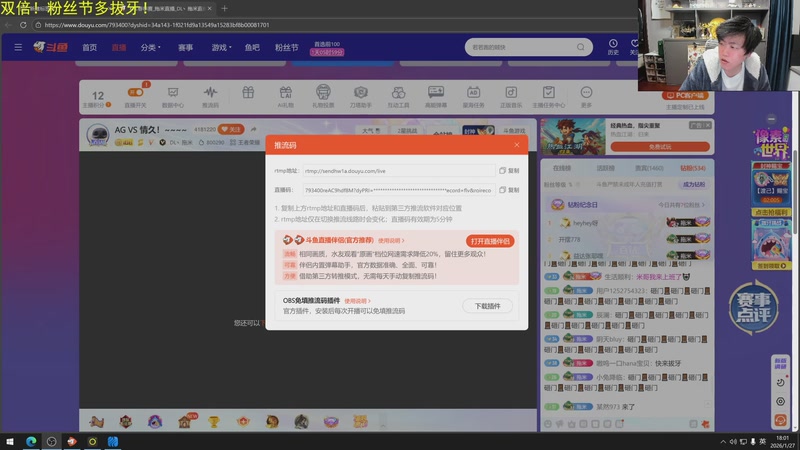Open 赛事 navigation item
This screenshot has width=800, height=450.
(x=185, y=47)
